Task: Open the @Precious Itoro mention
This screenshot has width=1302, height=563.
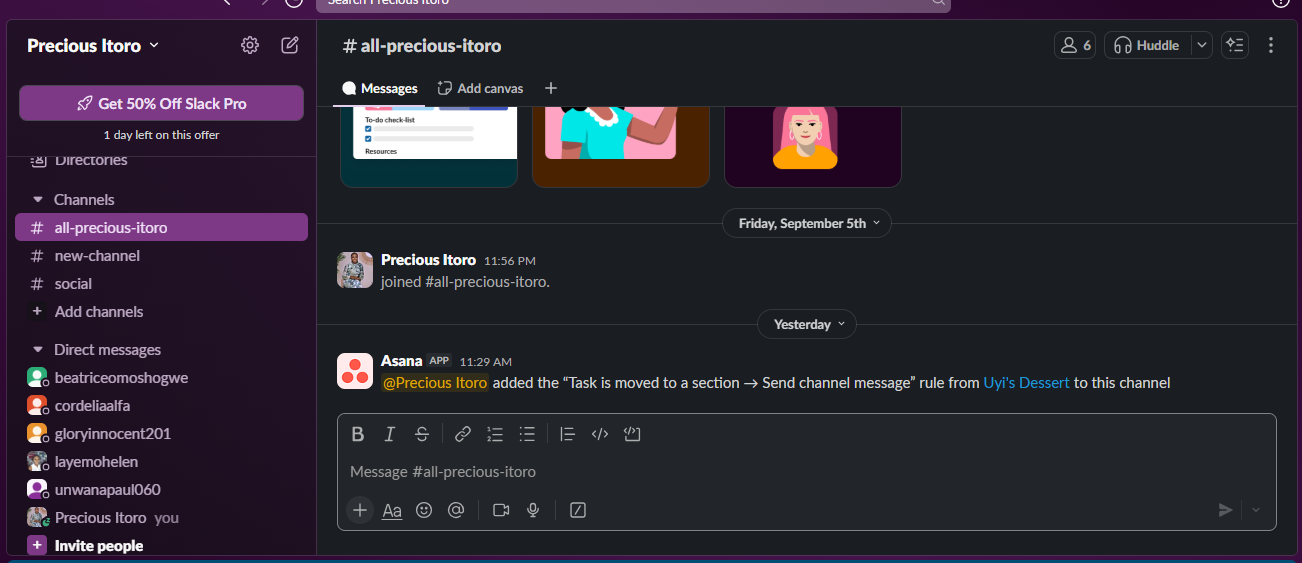Action: [435, 382]
